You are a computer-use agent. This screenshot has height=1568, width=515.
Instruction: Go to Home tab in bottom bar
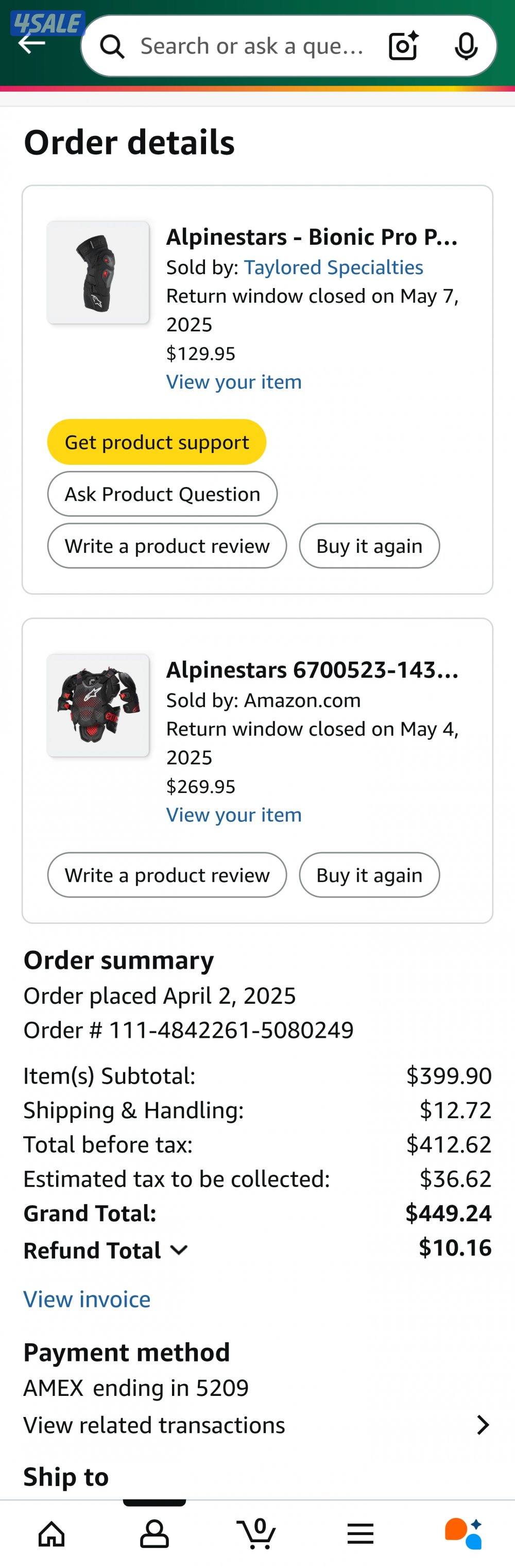click(x=51, y=1533)
